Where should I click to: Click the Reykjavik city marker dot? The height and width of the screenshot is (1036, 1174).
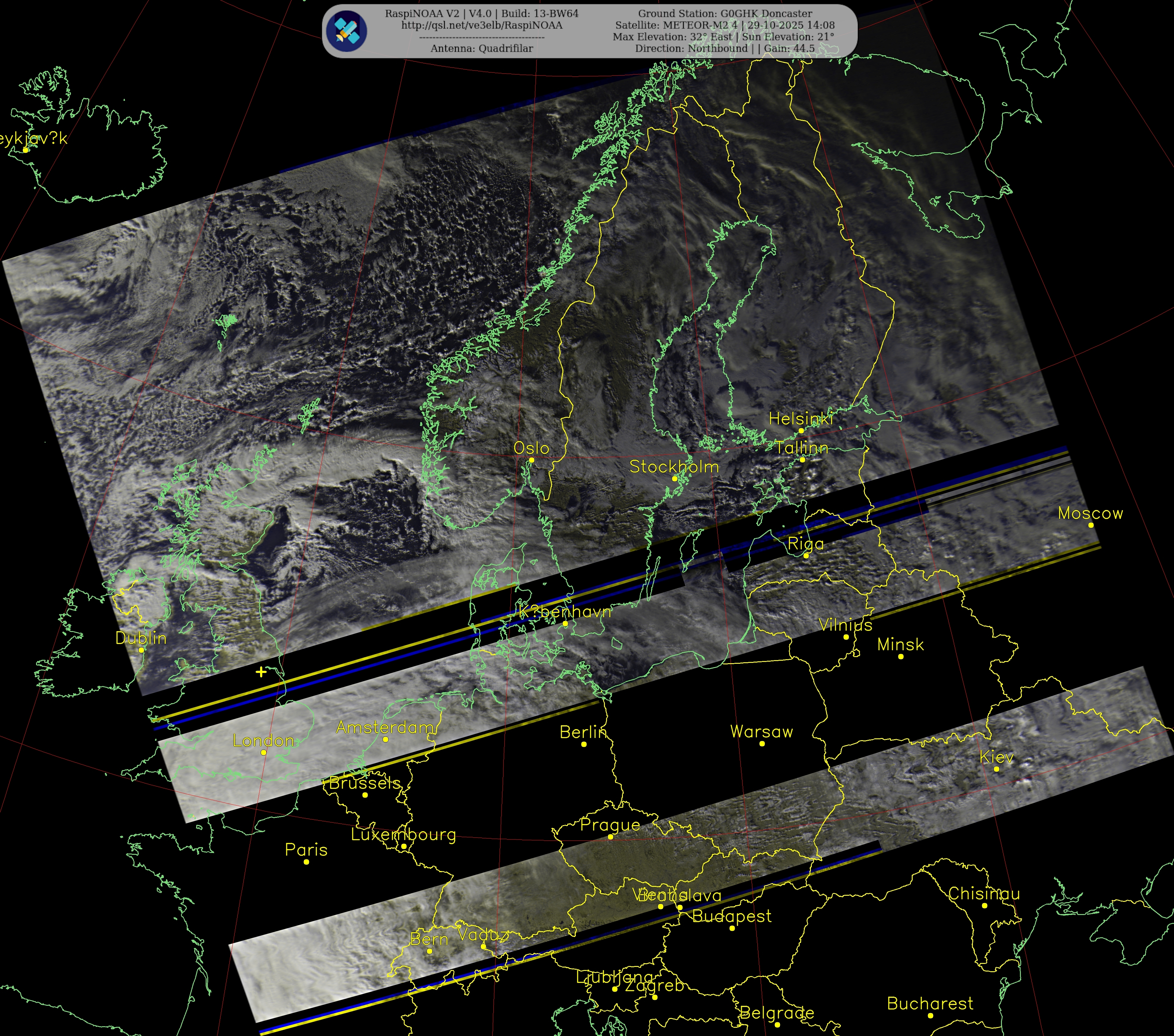pos(25,150)
